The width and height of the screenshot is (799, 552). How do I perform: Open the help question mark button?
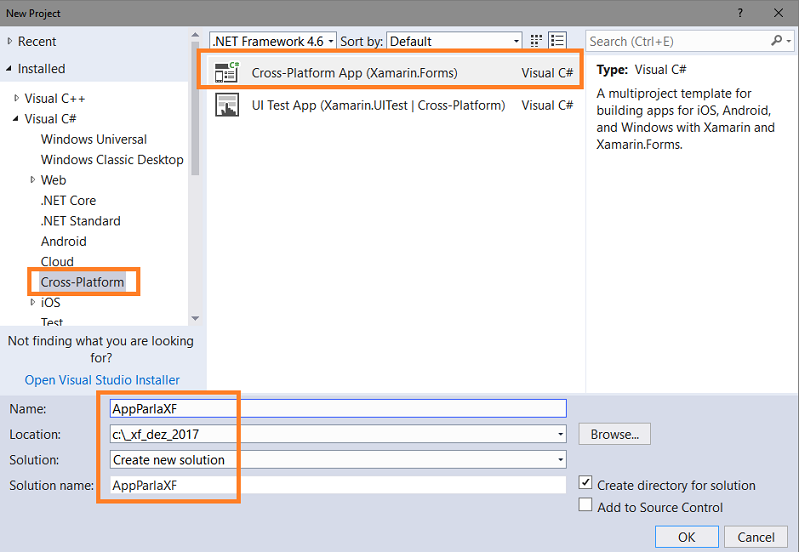[x=740, y=13]
